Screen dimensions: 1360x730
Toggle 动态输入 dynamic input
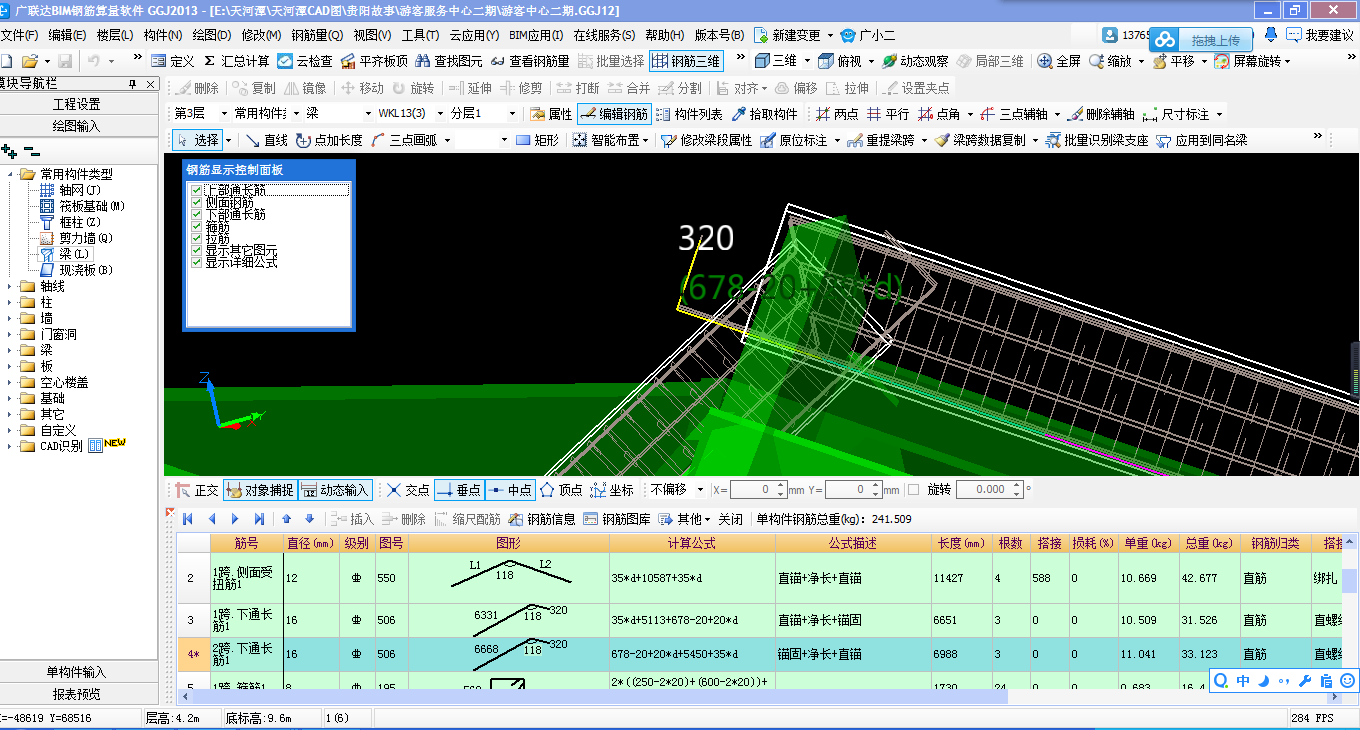click(335, 490)
